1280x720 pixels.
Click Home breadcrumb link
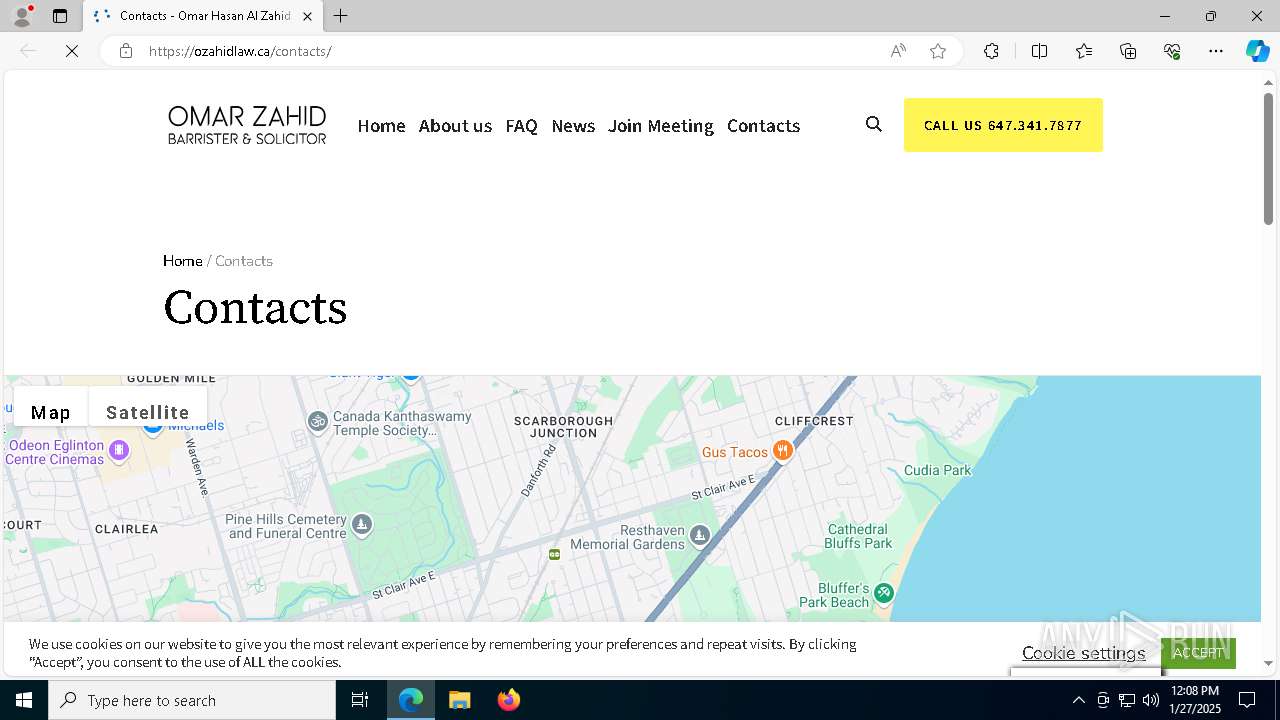tap(182, 261)
